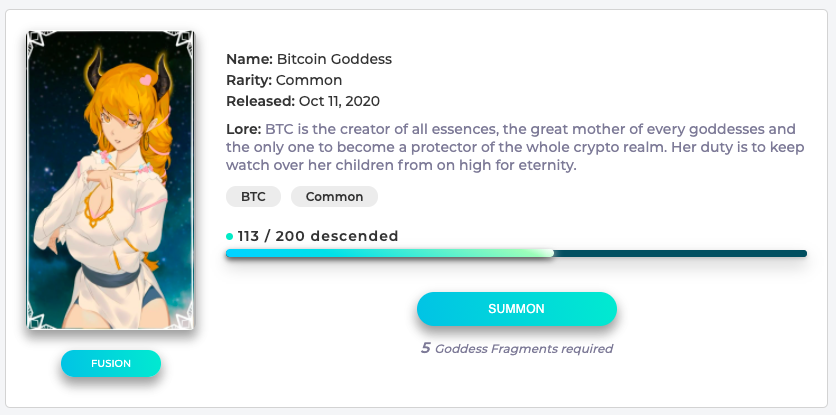Click the Rarity: Common line
The width and height of the screenshot is (836, 415).
pos(284,80)
